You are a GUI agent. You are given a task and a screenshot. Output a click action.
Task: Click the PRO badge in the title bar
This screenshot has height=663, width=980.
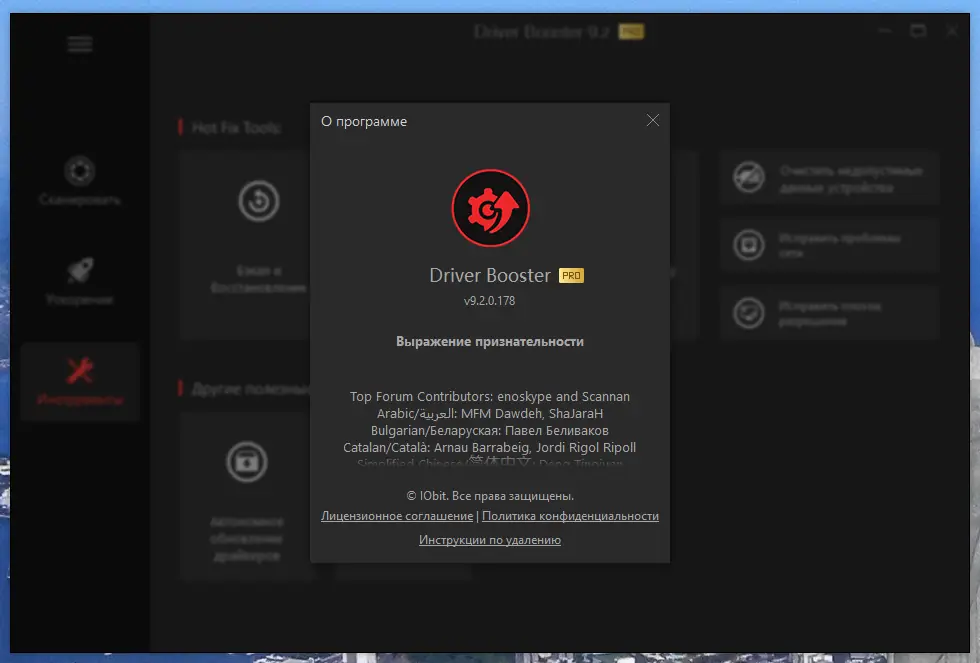point(630,31)
